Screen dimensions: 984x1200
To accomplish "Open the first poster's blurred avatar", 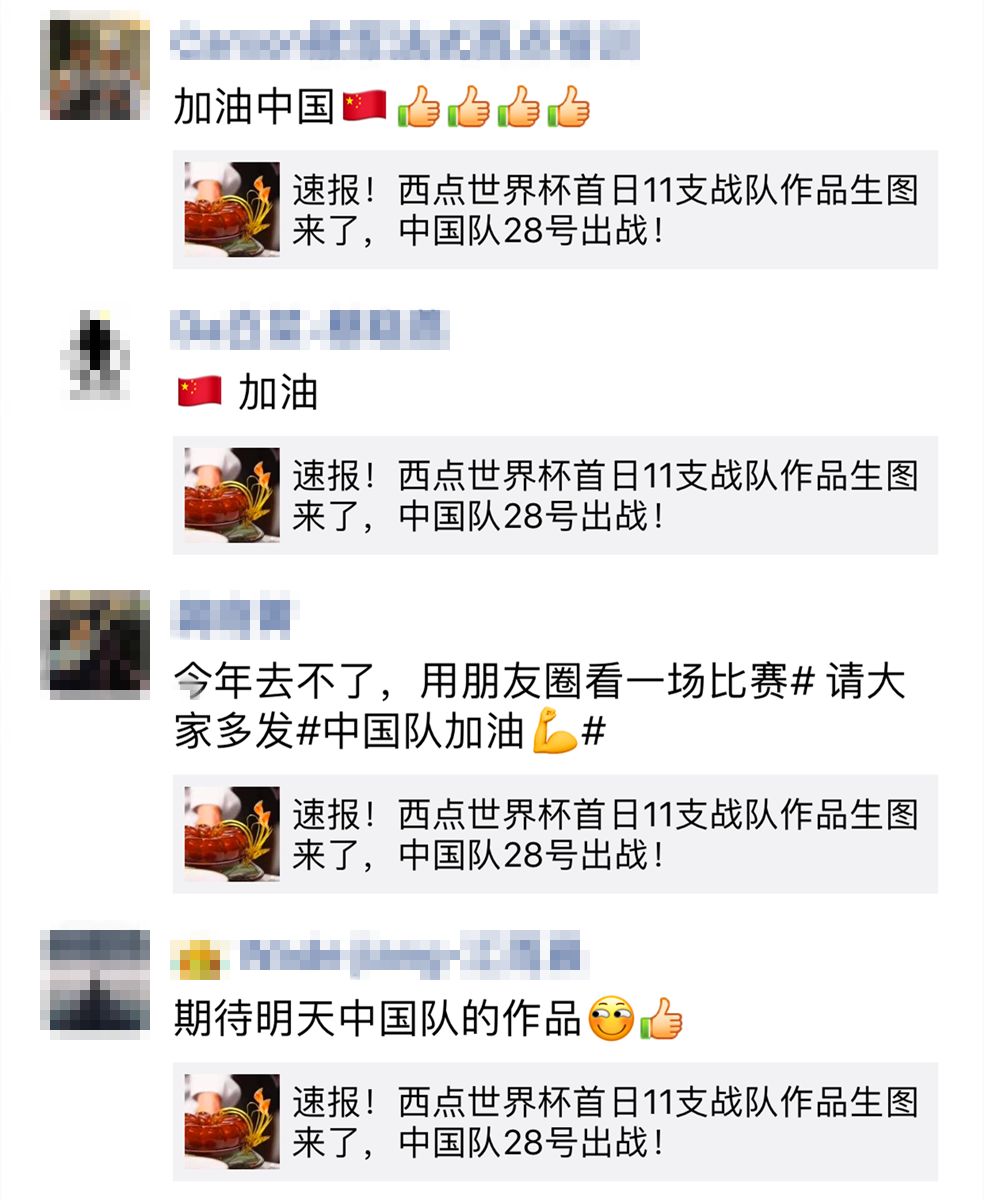I will click(x=100, y=67).
